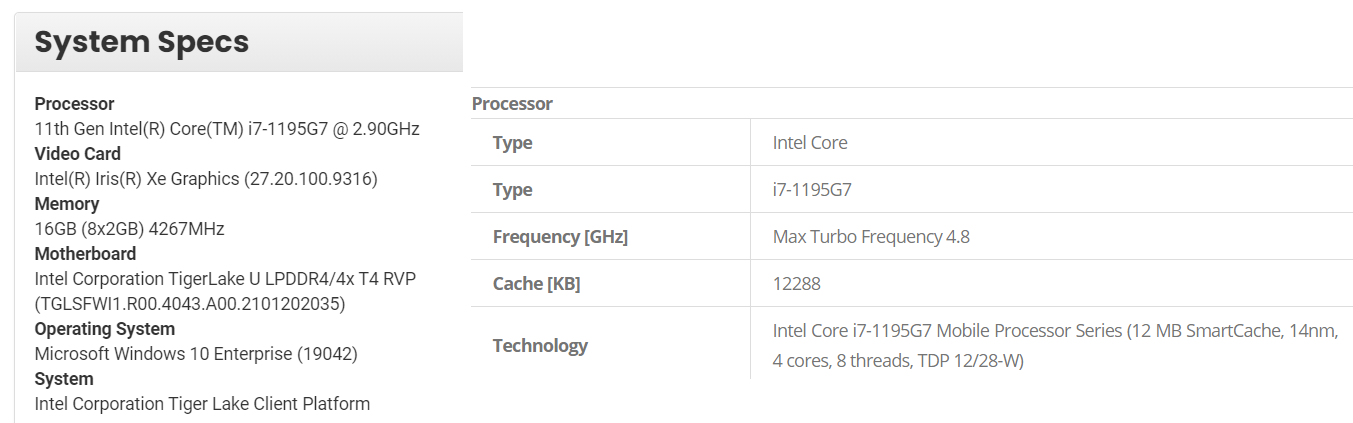Image resolution: width=1353 pixels, height=423 pixels.
Task: Click the System Specs heading
Action: pyautogui.click(x=141, y=42)
